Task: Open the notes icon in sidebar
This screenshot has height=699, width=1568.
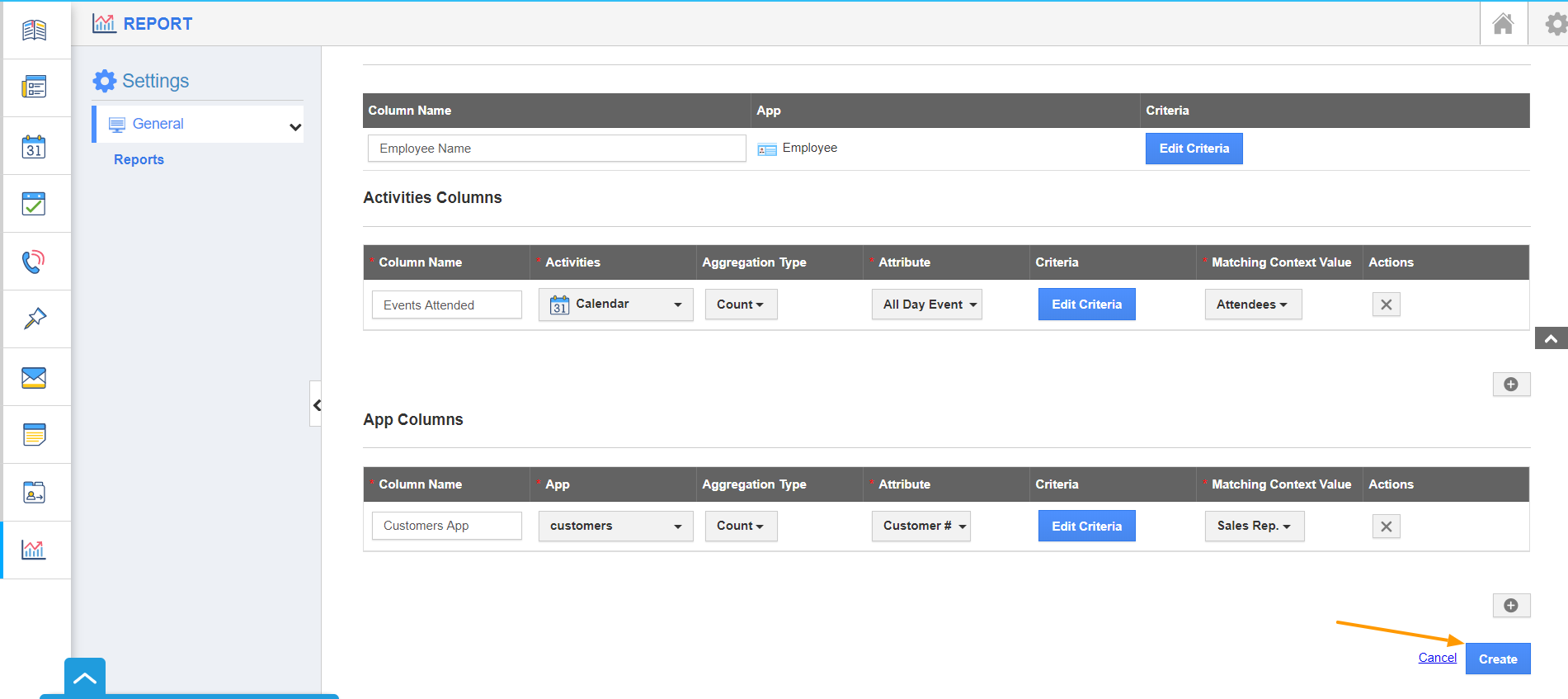Action: [x=34, y=435]
